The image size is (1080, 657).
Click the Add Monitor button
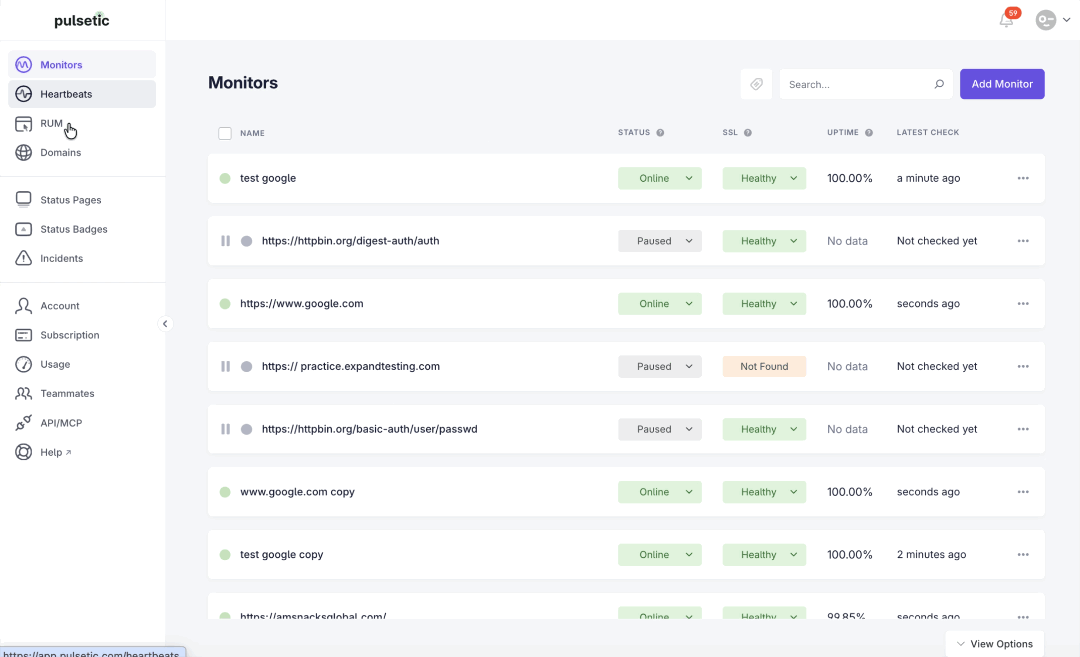point(1002,84)
